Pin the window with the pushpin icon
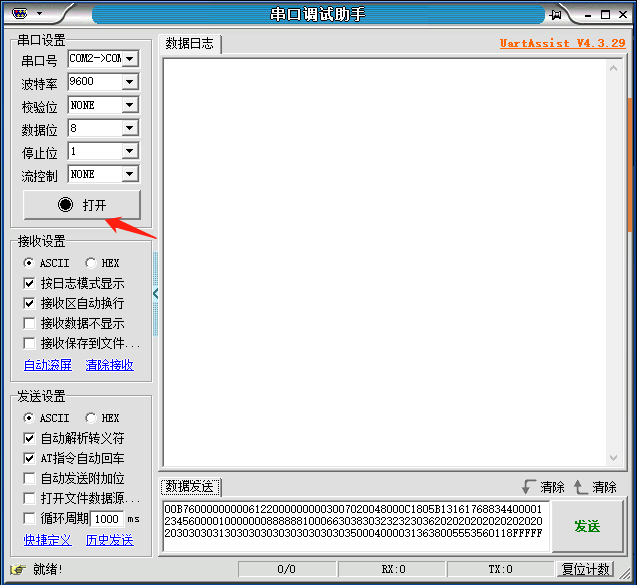This screenshot has width=637, height=585. (555, 15)
